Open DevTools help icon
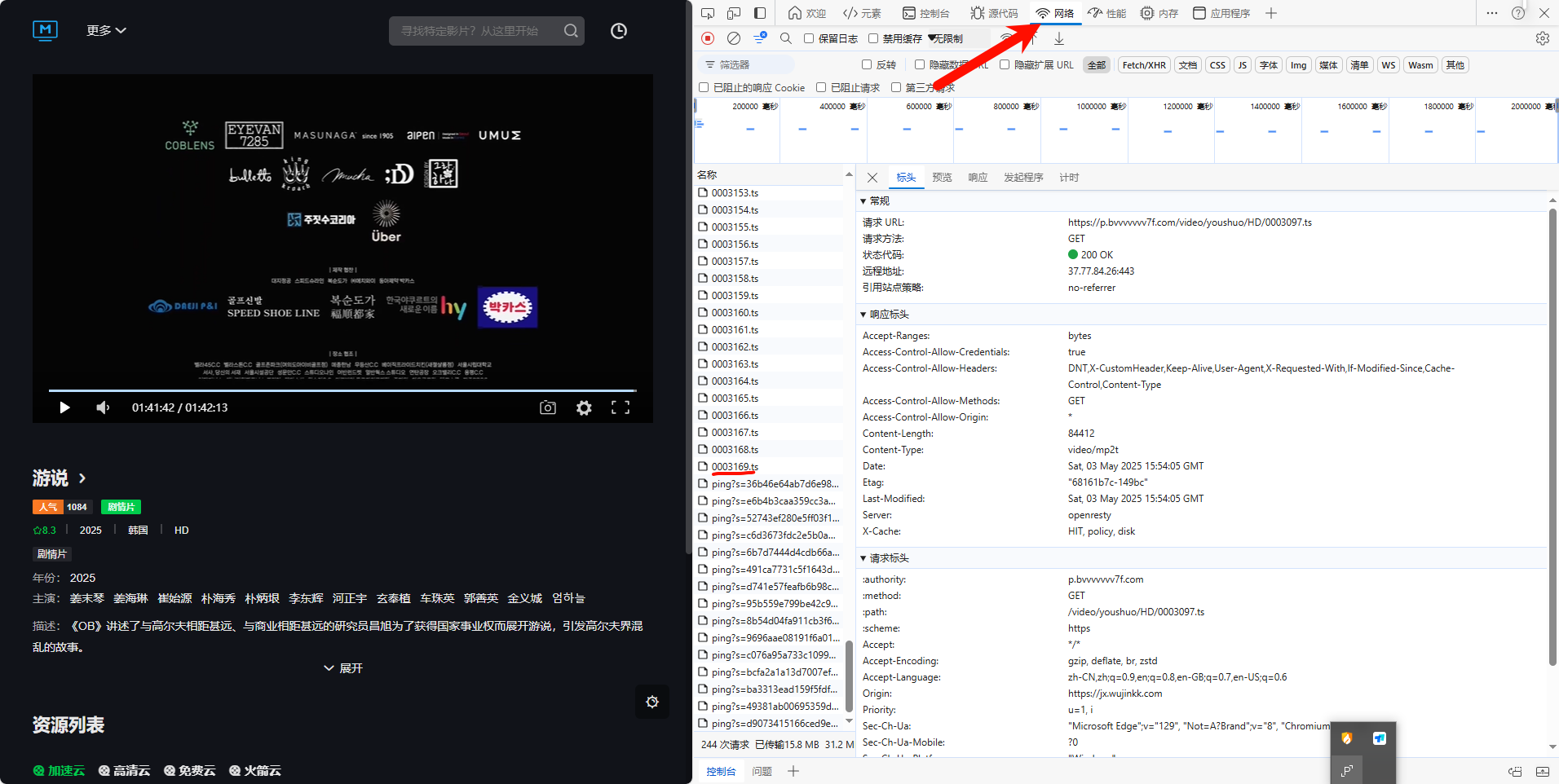Image resolution: width=1559 pixels, height=784 pixels. coord(1518,13)
